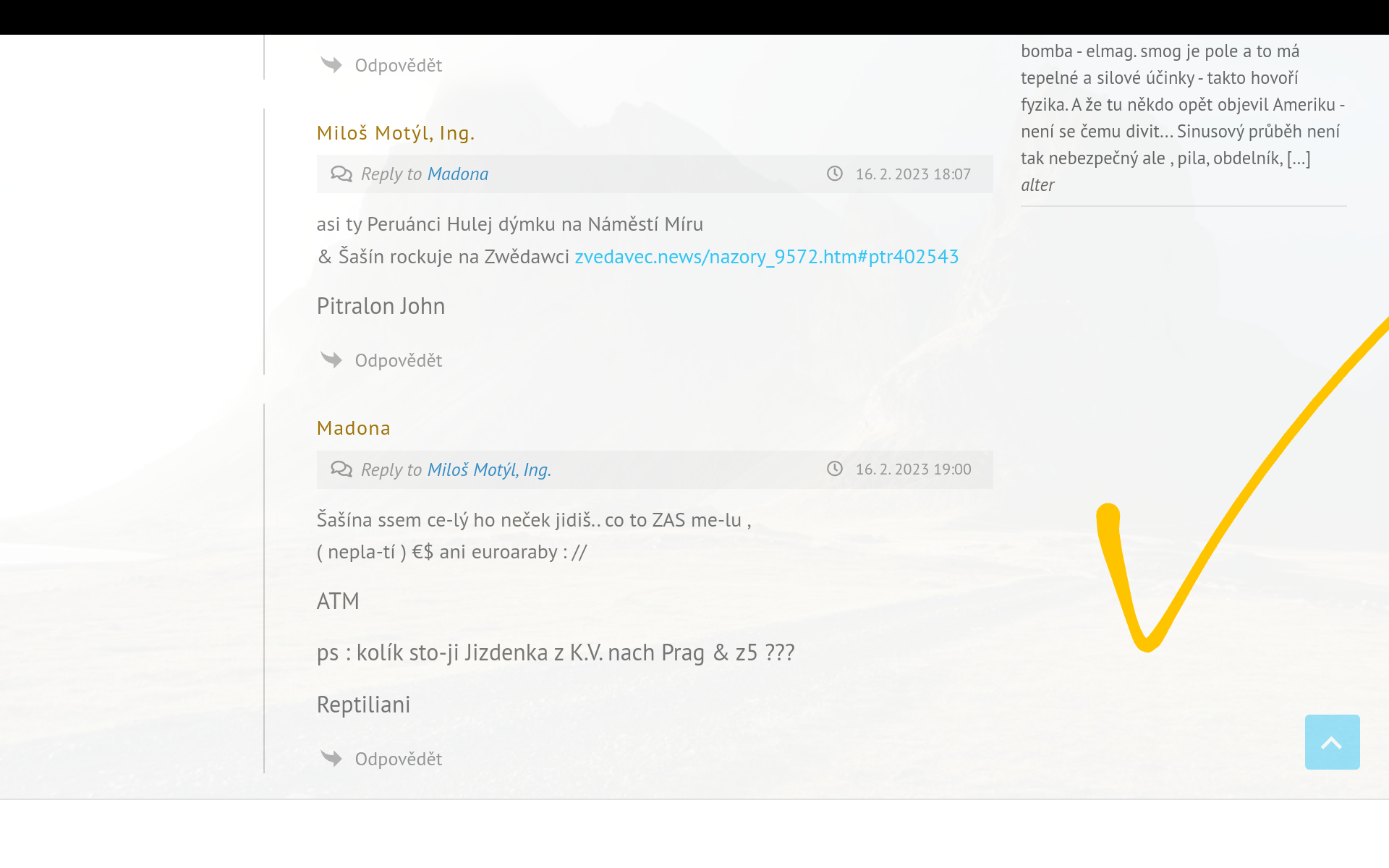This screenshot has width=1389, height=868.
Task: Click Odpovědět under the Pitralon John comment
Action: (399, 360)
